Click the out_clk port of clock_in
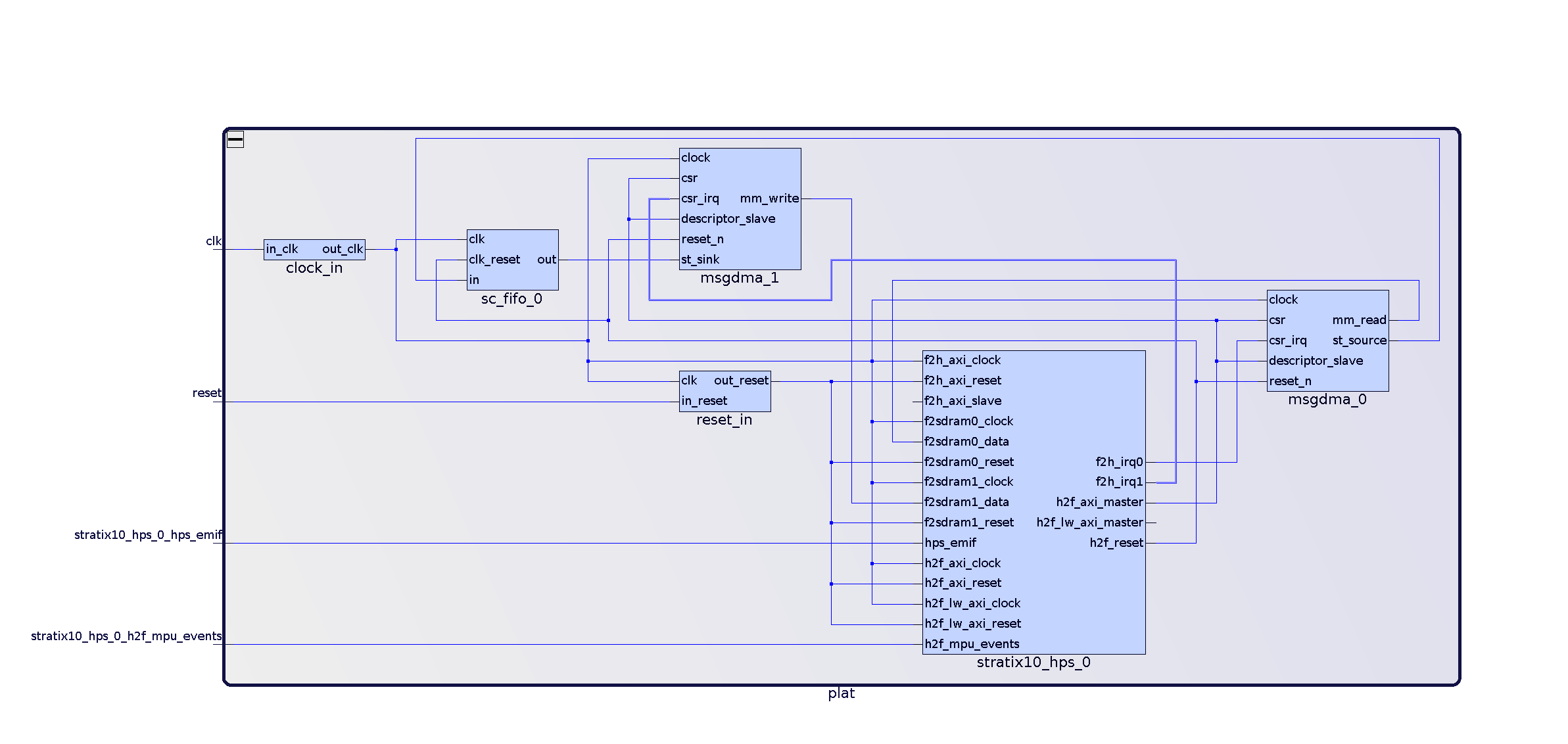The width and height of the screenshot is (1568, 744). point(343,249)
